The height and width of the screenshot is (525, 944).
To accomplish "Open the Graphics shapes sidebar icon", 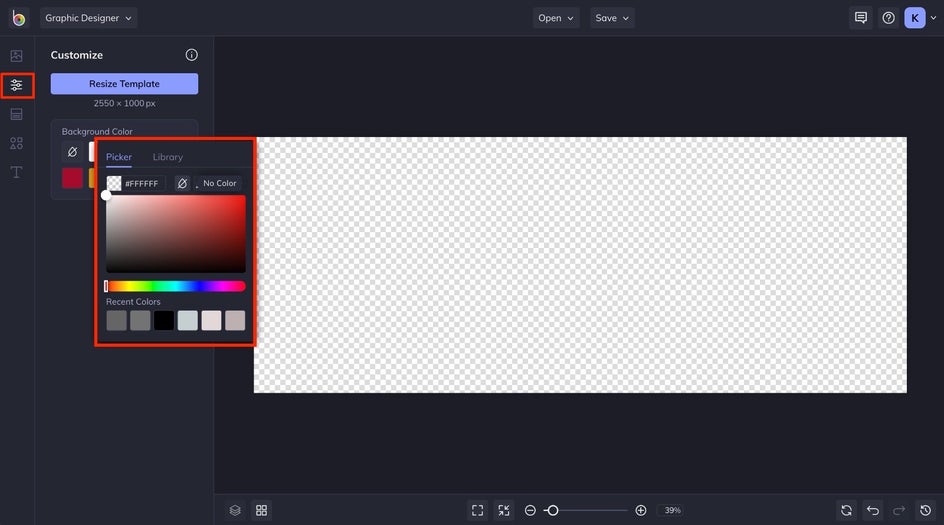I will [16, 143].
